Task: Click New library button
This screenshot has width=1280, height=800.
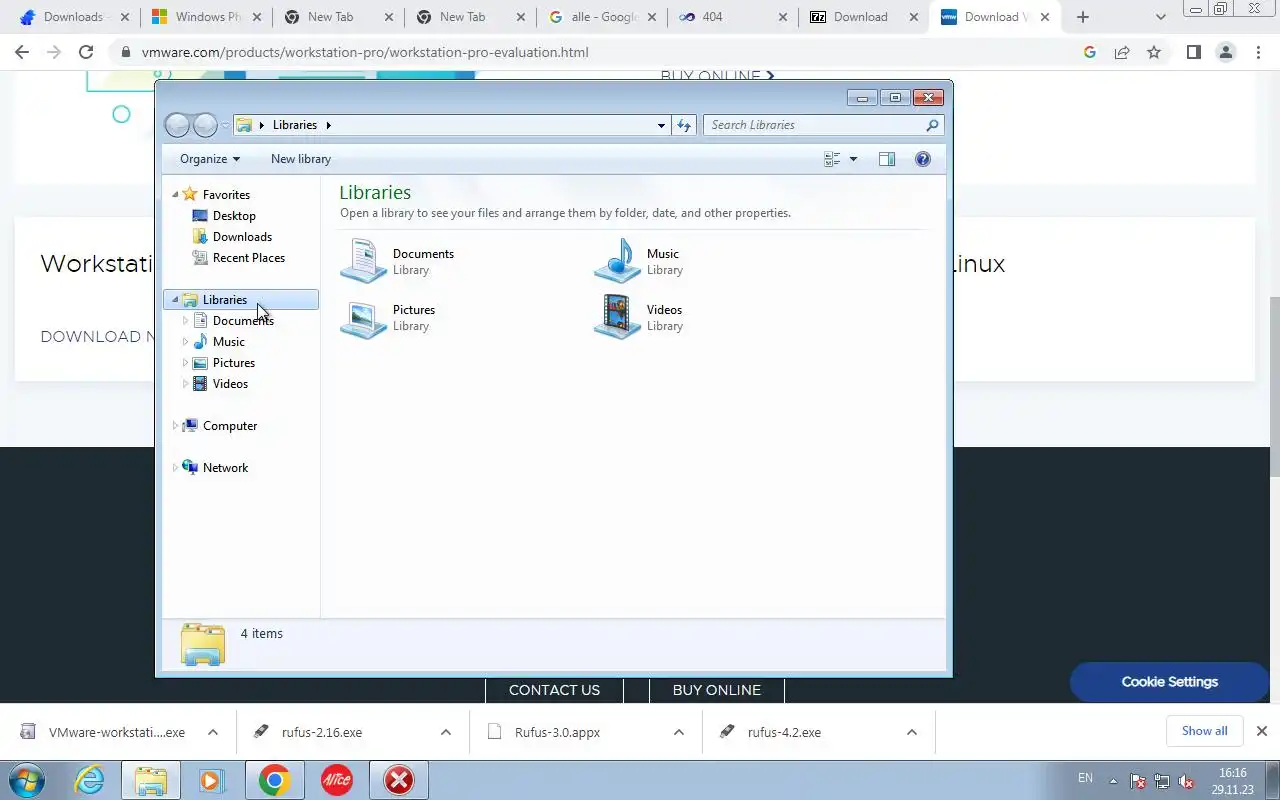Action: 301,159
